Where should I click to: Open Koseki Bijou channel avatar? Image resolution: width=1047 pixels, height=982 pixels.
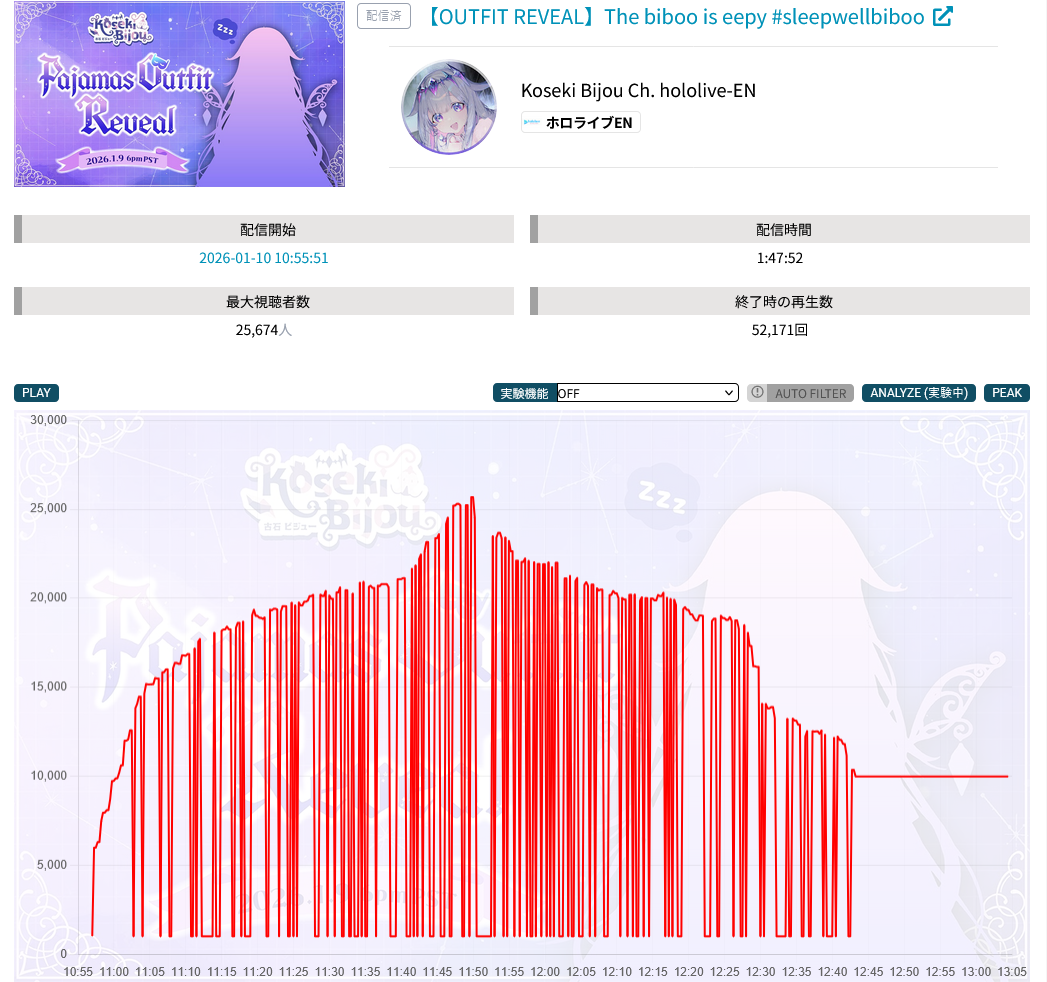[x=449, y=107]
